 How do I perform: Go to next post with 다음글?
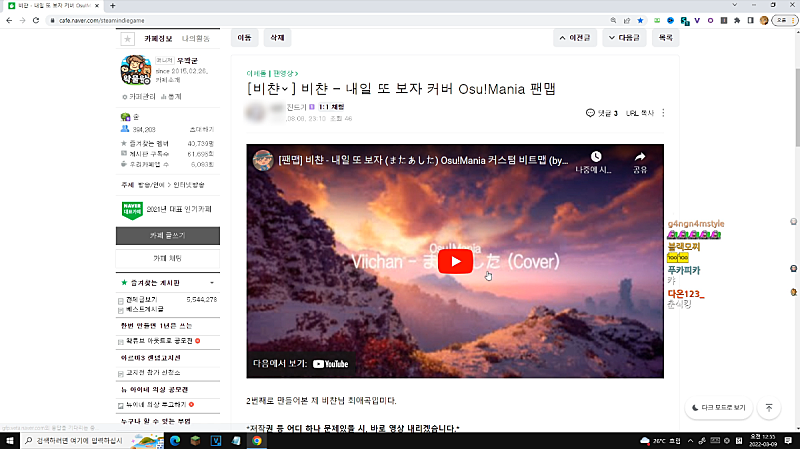[624, 38]
